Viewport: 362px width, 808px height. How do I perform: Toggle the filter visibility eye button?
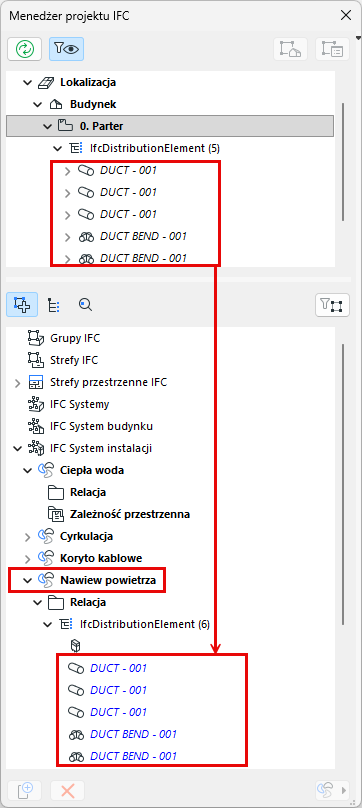click(66, 49)
